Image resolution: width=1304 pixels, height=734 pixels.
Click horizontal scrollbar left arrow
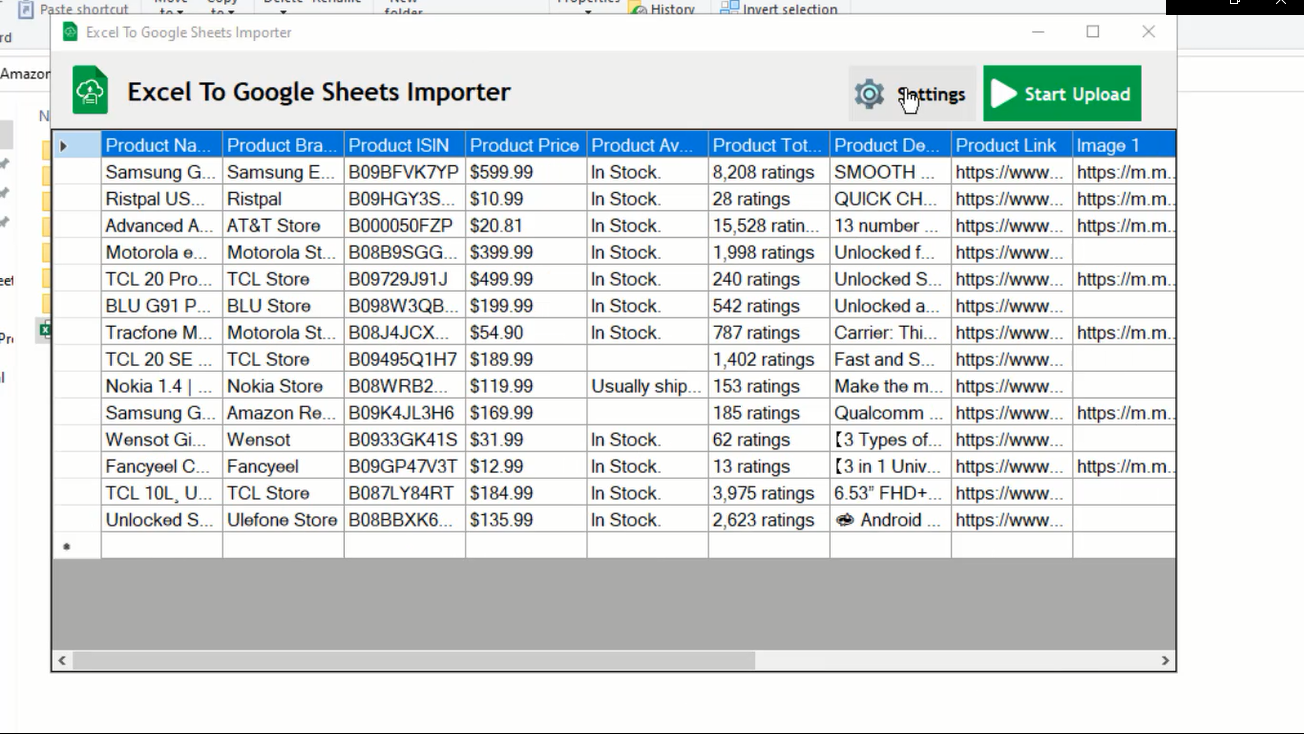[62, 660]
